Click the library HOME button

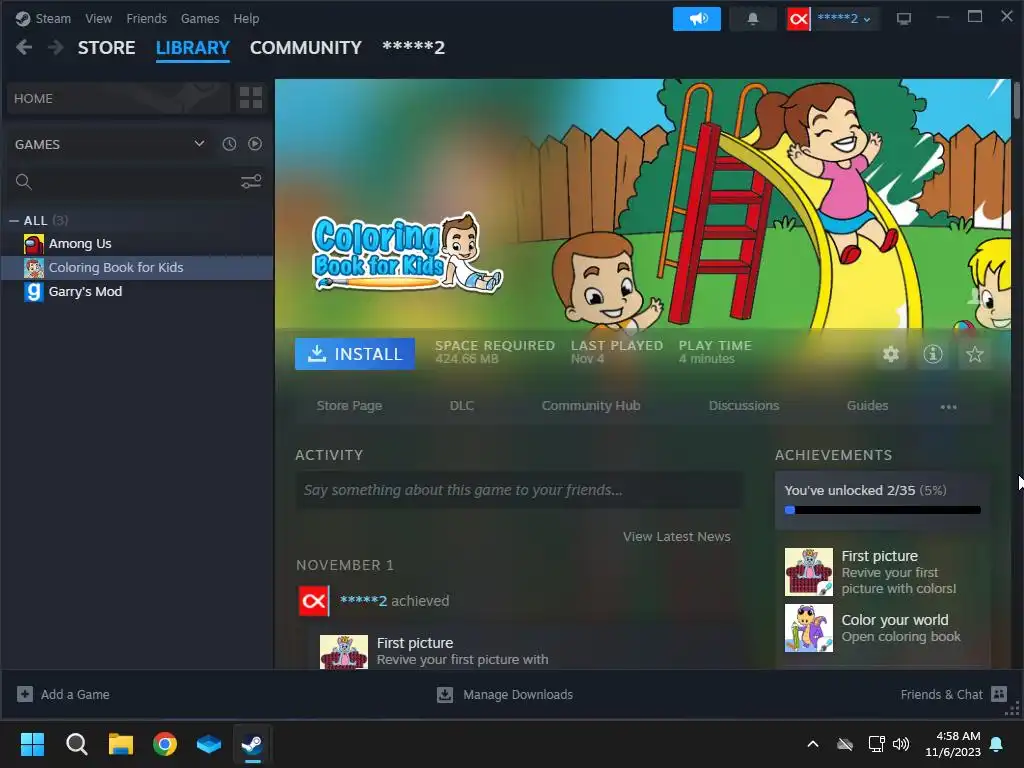pyautogui.click(x=118, y=98)
